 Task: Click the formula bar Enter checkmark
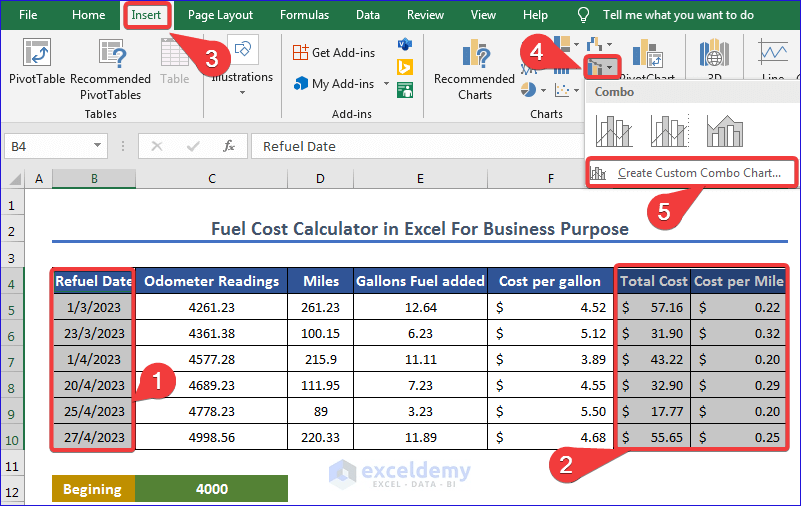(x=193, y=147)
